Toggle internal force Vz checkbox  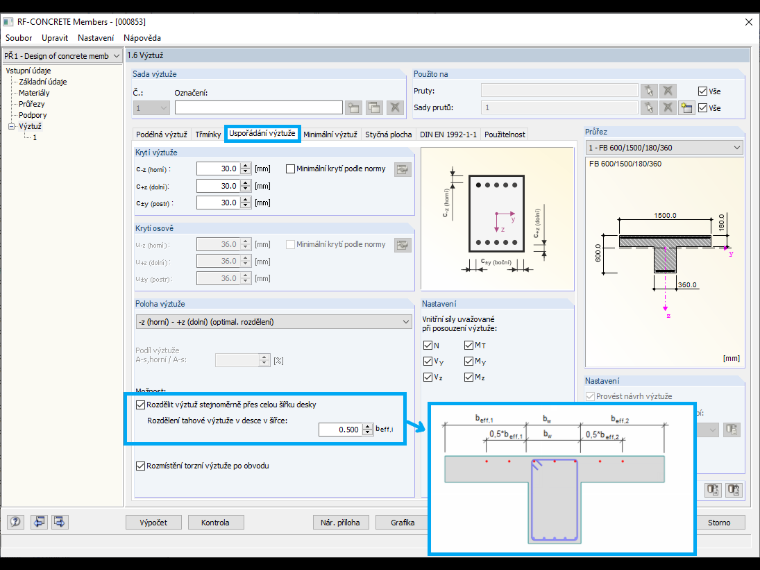(428, 377)
